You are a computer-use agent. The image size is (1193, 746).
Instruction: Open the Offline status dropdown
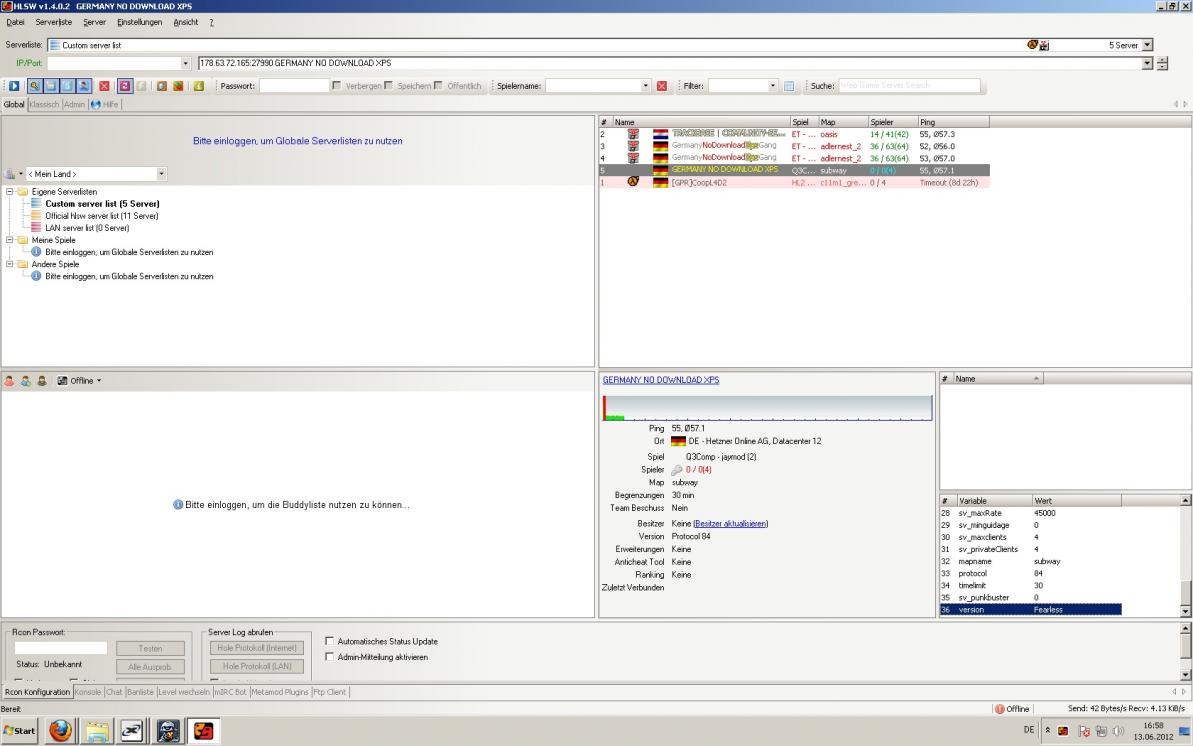click(x=80, y=381)
